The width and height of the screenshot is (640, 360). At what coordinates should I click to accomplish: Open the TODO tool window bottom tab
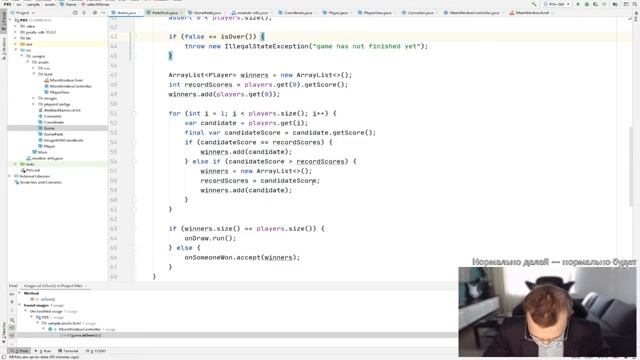96,351
